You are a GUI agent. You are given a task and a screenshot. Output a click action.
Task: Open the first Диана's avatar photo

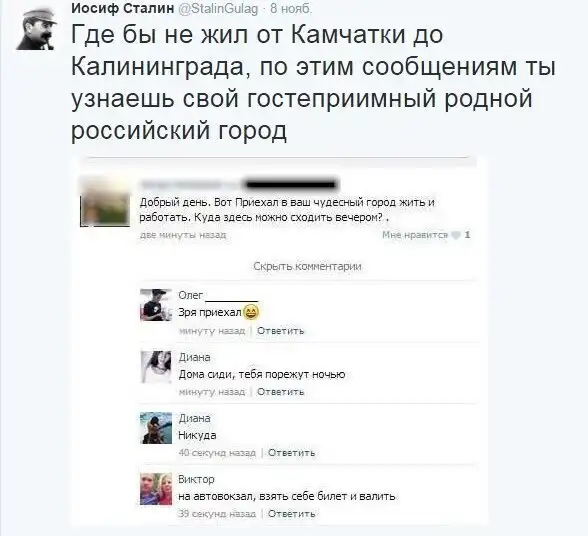156,367
